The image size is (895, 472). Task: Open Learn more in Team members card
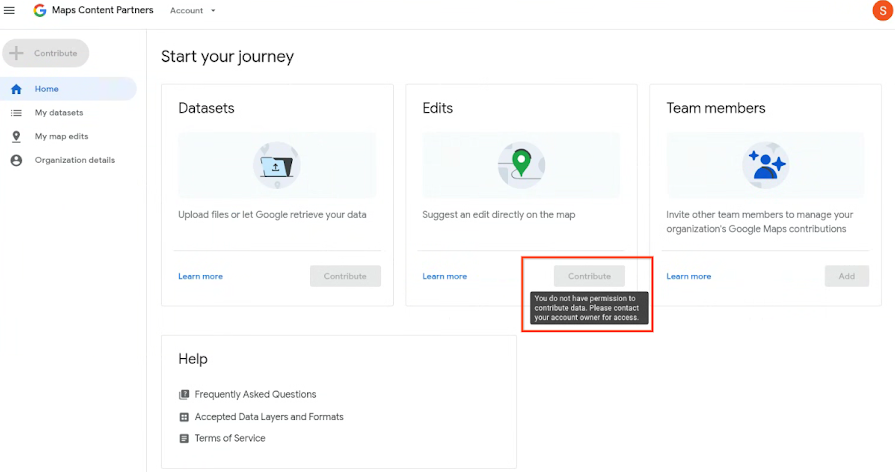click(x=688, y=276)
